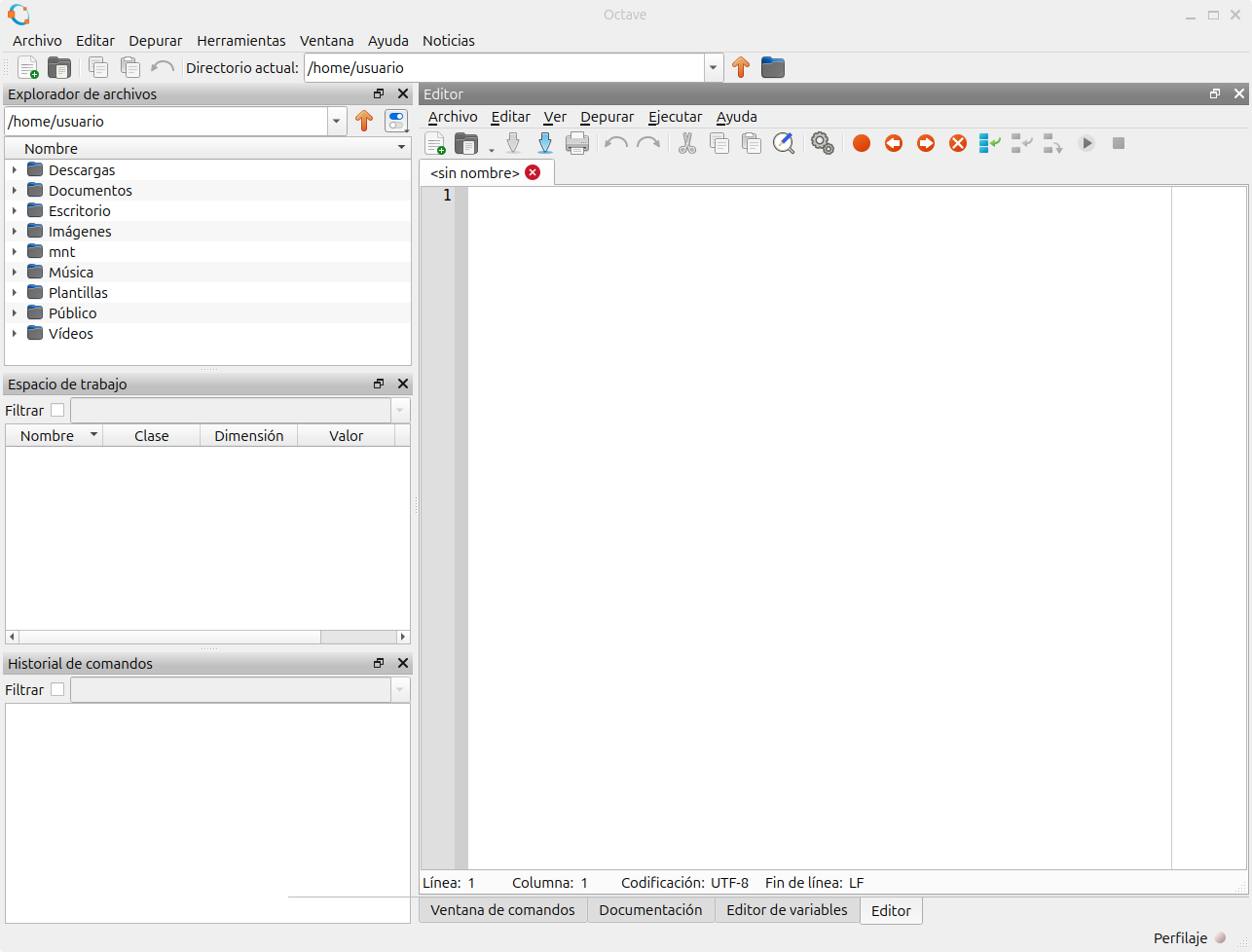Click the run file gears icon
1252x952 pixels.
pos(823,144)
